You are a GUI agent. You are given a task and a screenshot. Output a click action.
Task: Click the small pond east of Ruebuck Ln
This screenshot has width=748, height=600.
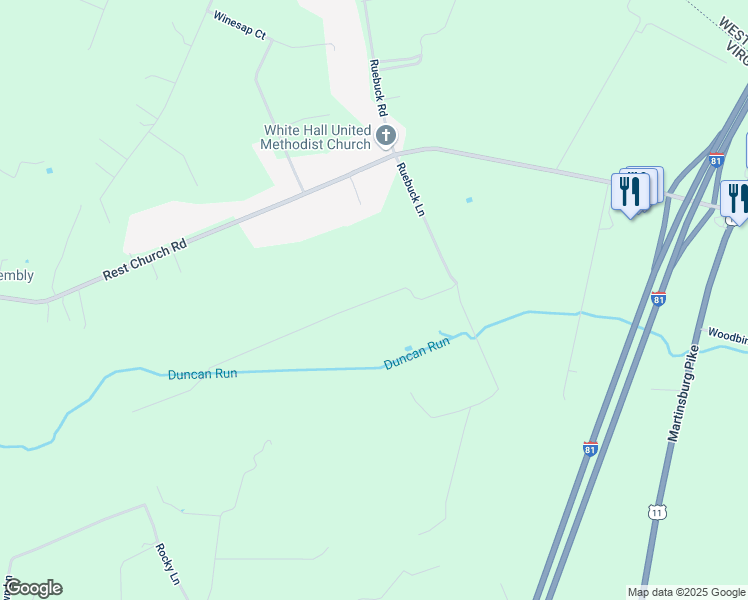pos(469,200)
